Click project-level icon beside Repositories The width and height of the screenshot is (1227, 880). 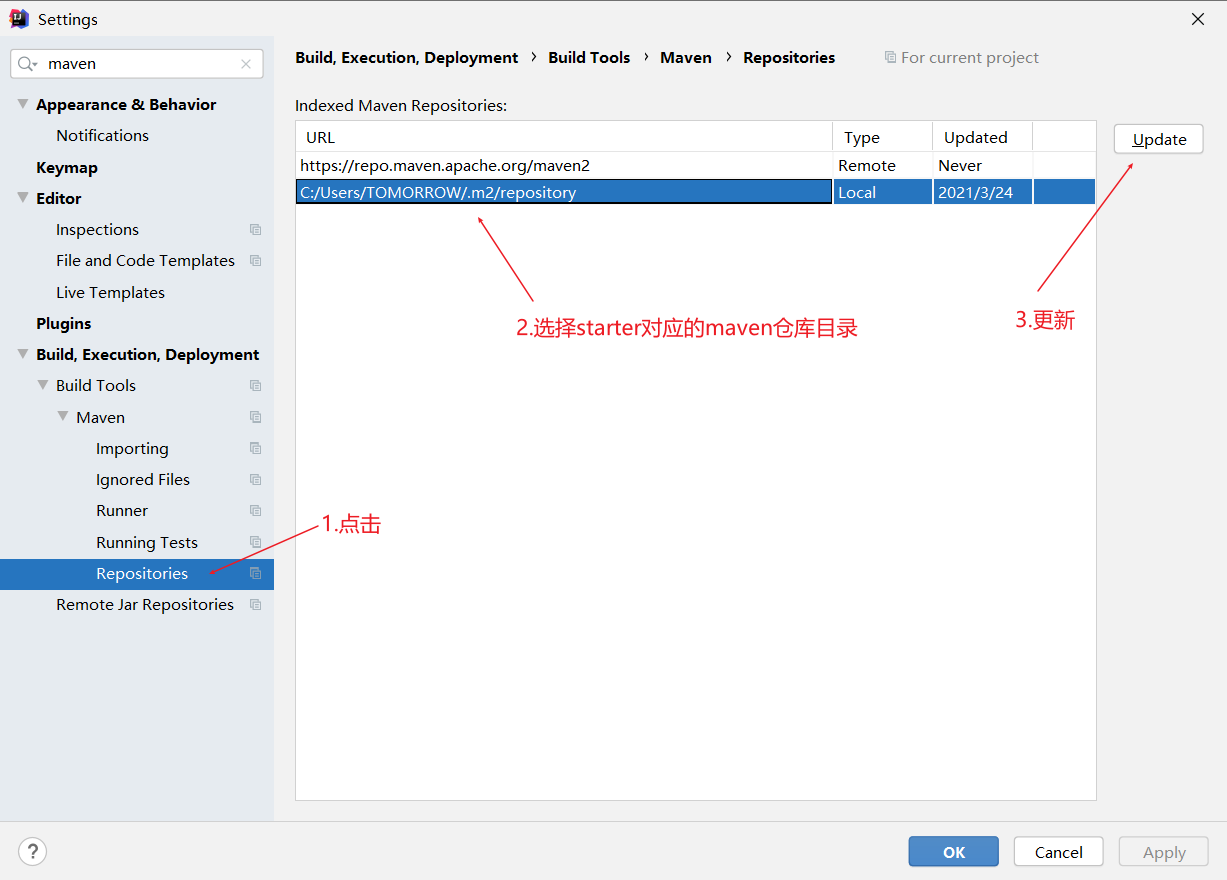tap(255, 574)
